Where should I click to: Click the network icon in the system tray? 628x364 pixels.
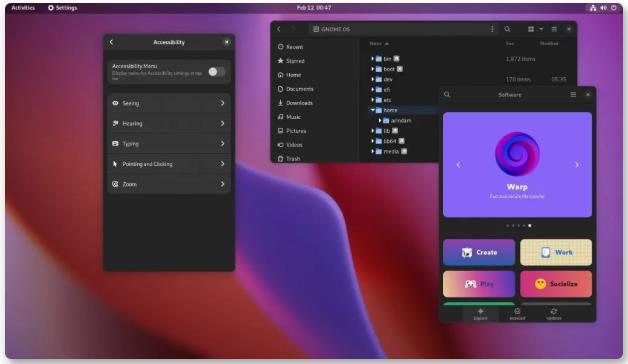click(x=593, y=8)
